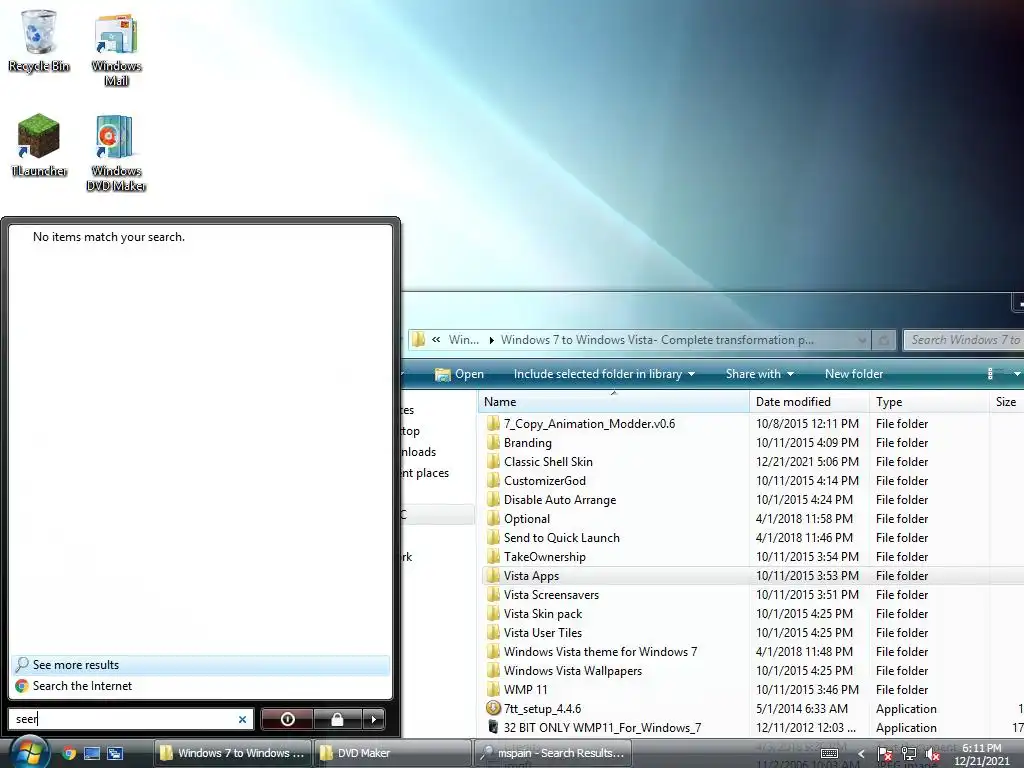Viewport: 1024px width, 768px height.
Task: Select the Optional folder icon
Action: [x=493, y=519]
